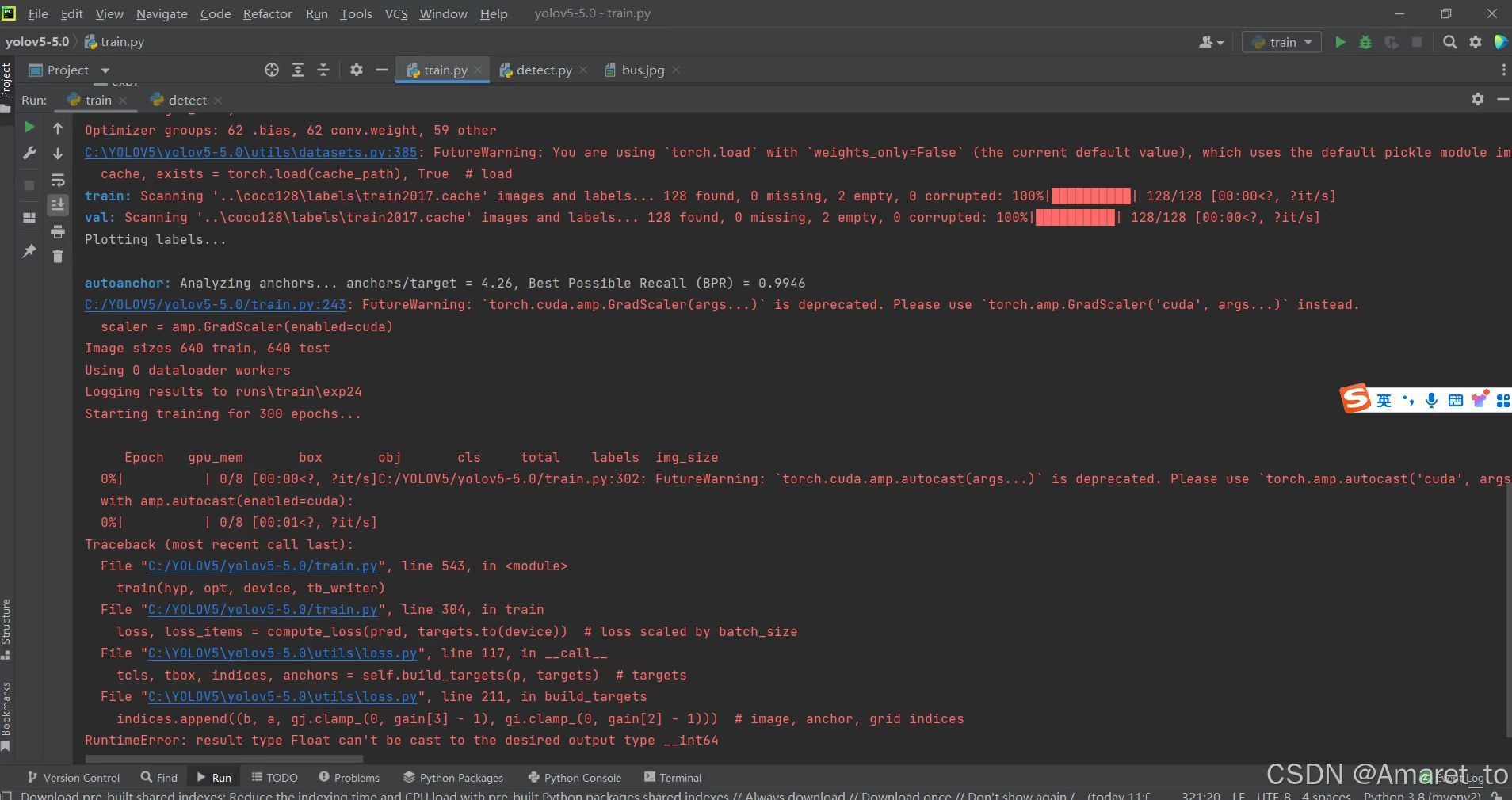This screenshot has height=800, width=1512.
Task: Click the wrench Modify Run Configuration icon
Action: (29, 153)
